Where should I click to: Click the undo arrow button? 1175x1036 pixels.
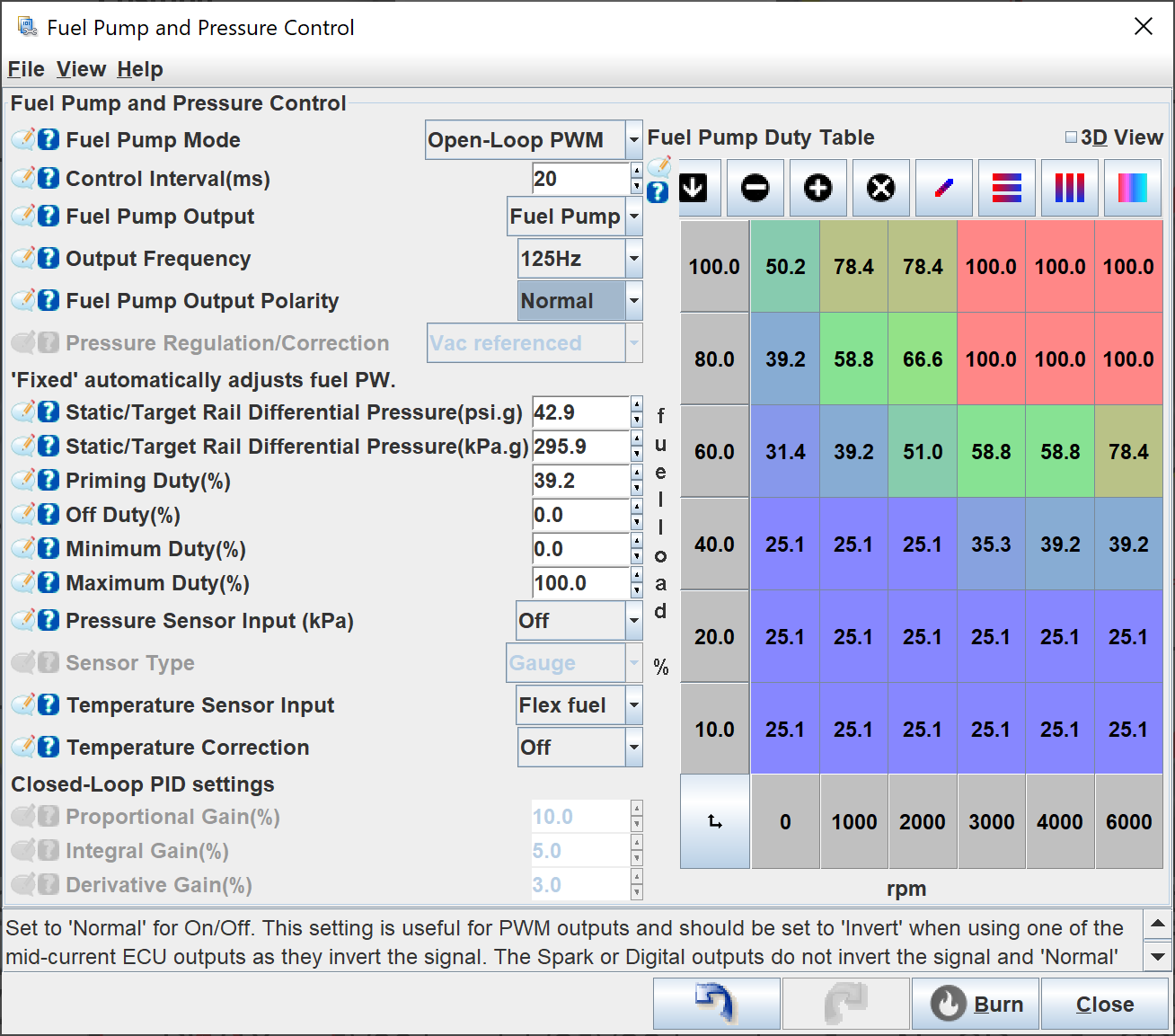click(x=716, y=1004)
